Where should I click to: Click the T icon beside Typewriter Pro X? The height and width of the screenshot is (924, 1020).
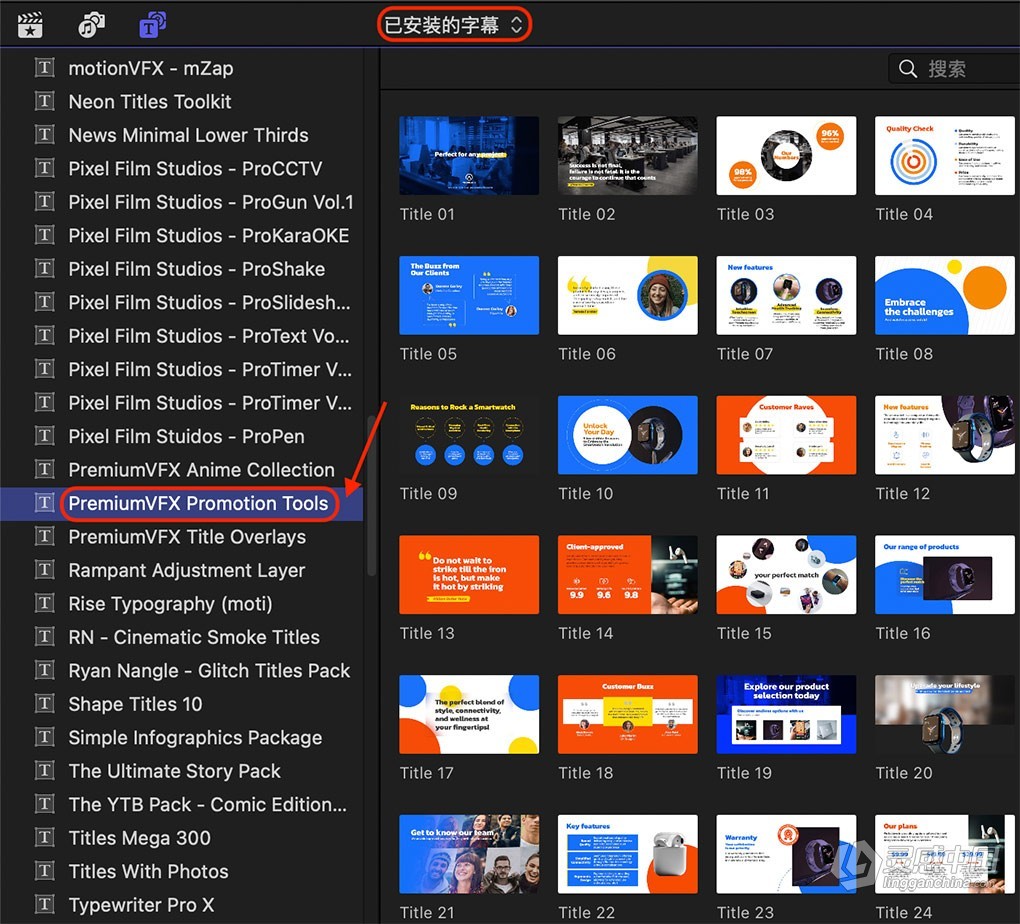pos(44,905)
